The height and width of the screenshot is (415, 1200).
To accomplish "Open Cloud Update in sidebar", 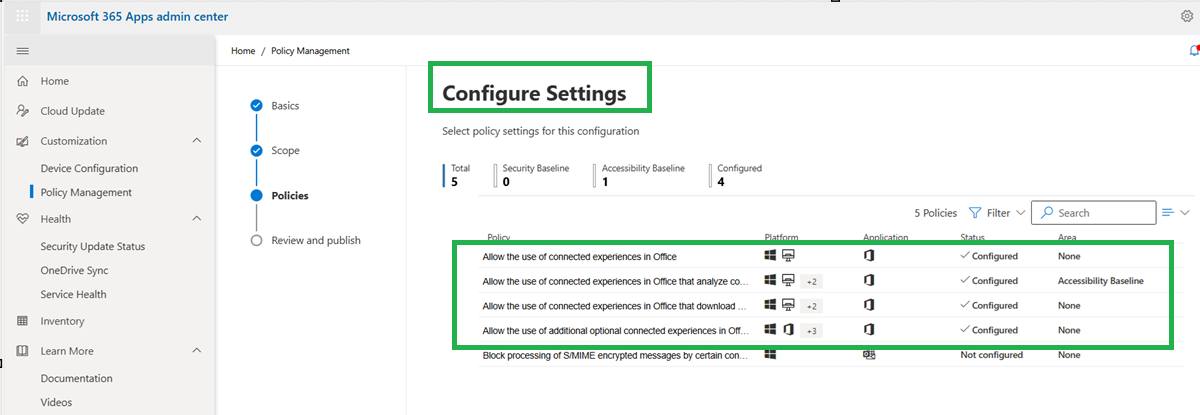I will pyautogui.click(x=72, y=111).
